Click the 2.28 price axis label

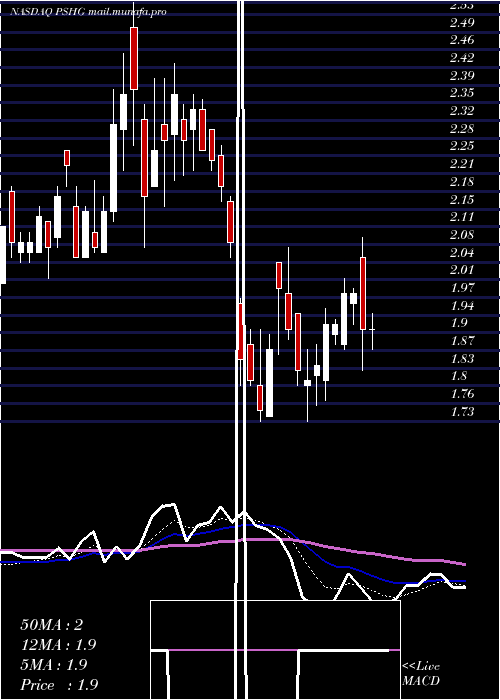pyautogui.click(x=462, y=128)
